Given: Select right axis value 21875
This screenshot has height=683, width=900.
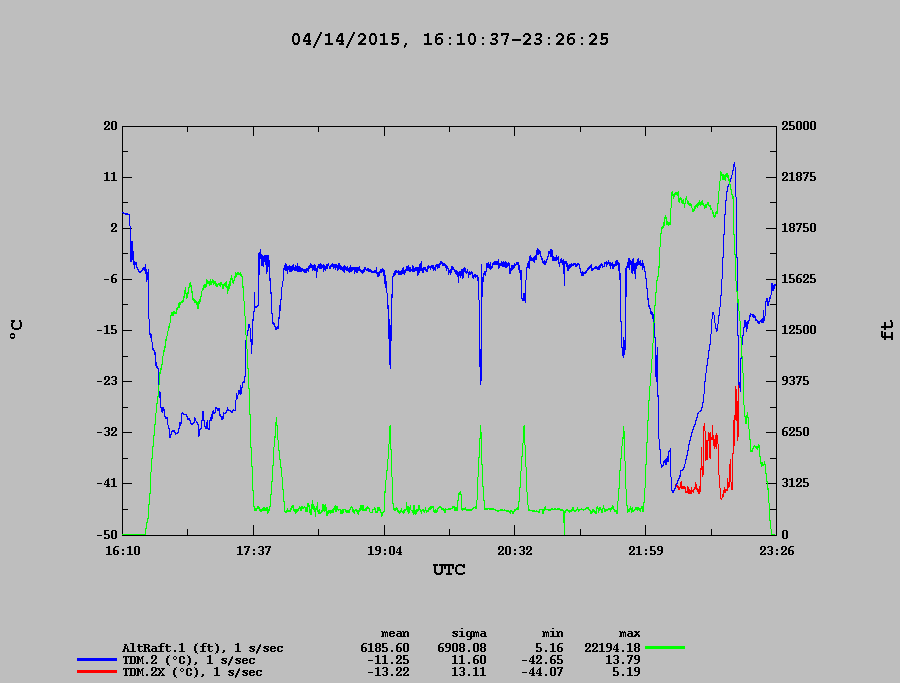Looking at the screenshot, I should click(x=798, y=177).
